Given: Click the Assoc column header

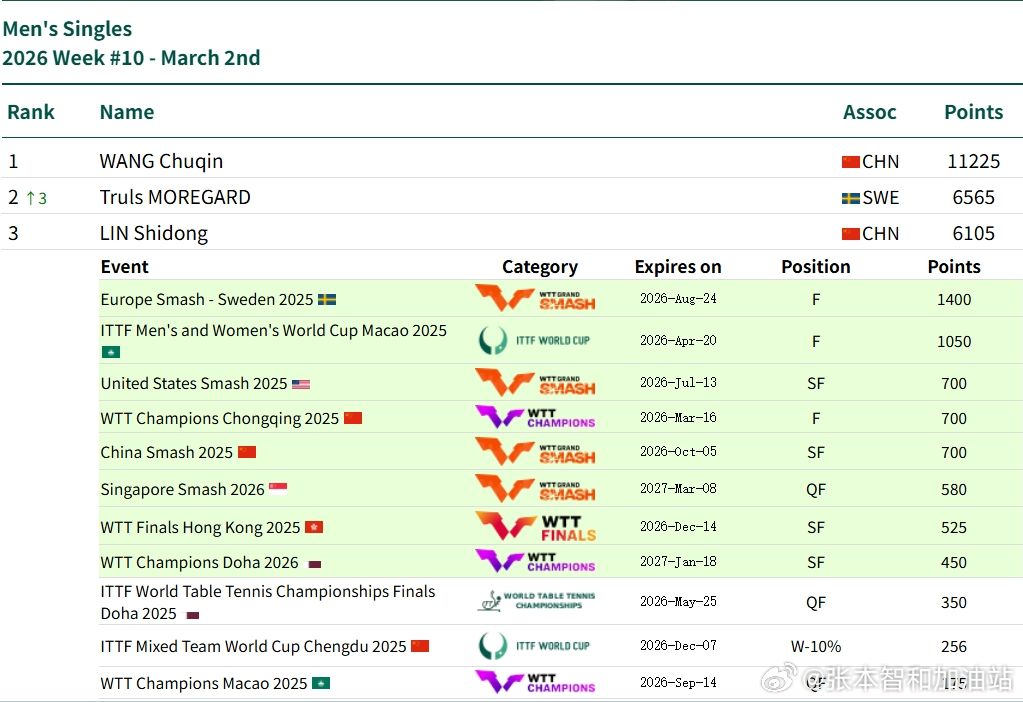Looking at the screenshot, I should point(869,112).
